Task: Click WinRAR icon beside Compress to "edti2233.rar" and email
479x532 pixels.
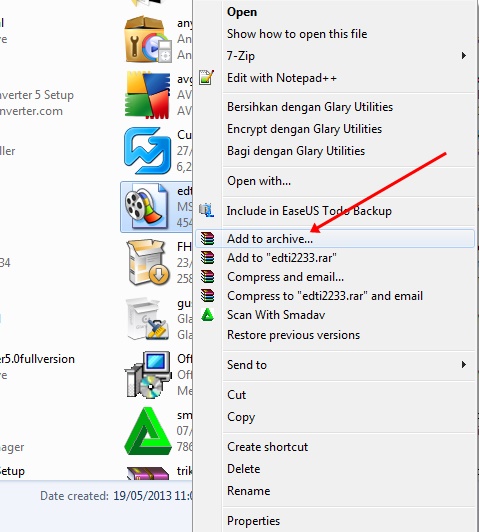Action: [x=207, y=296]
